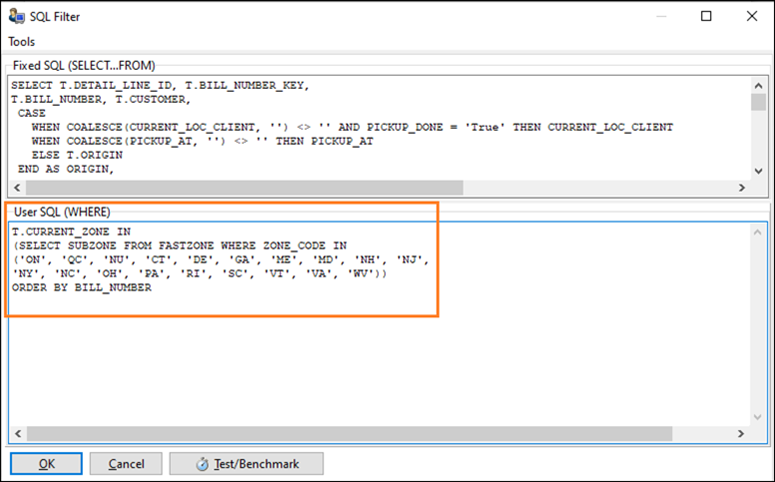Click 'ELSE T.ORIGIN' line
Viewport: 775px width, 482px height.
pyautogui.click(x=77, y=155)
